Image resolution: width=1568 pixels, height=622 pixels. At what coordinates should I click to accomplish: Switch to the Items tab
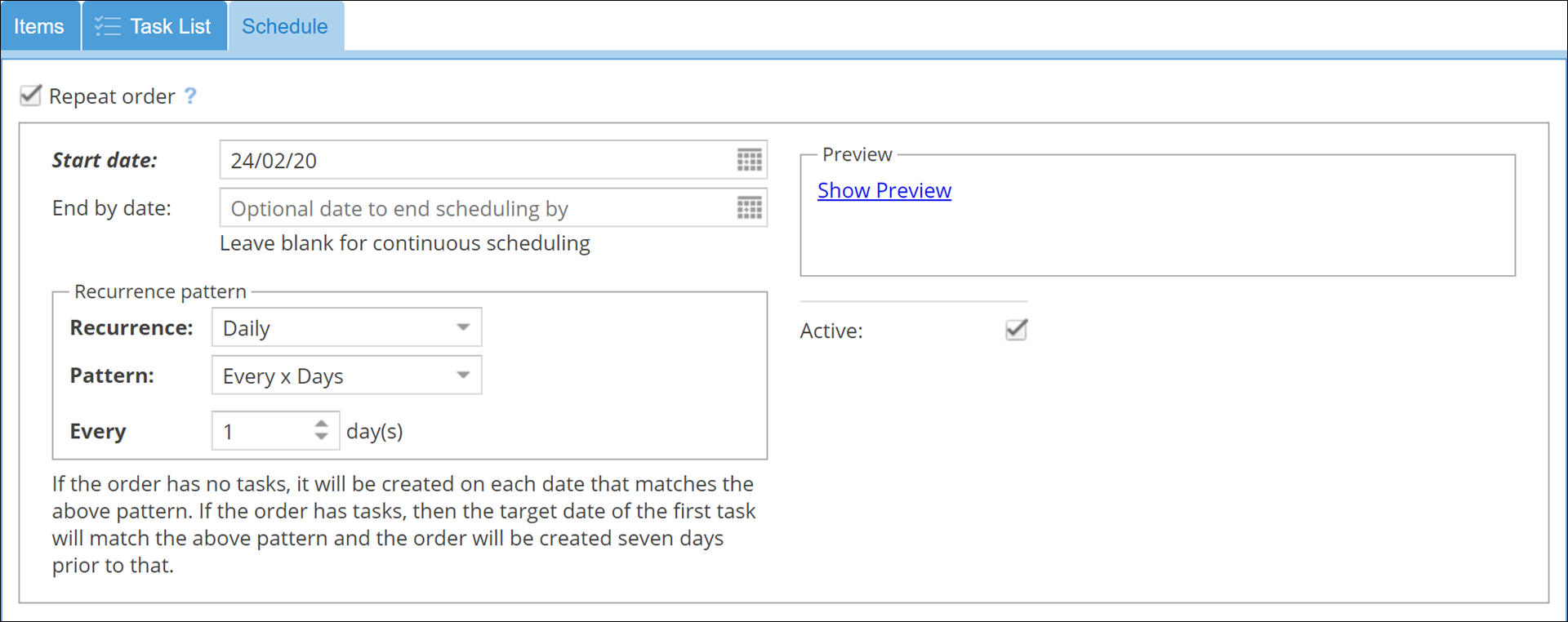tap(39, 26)
